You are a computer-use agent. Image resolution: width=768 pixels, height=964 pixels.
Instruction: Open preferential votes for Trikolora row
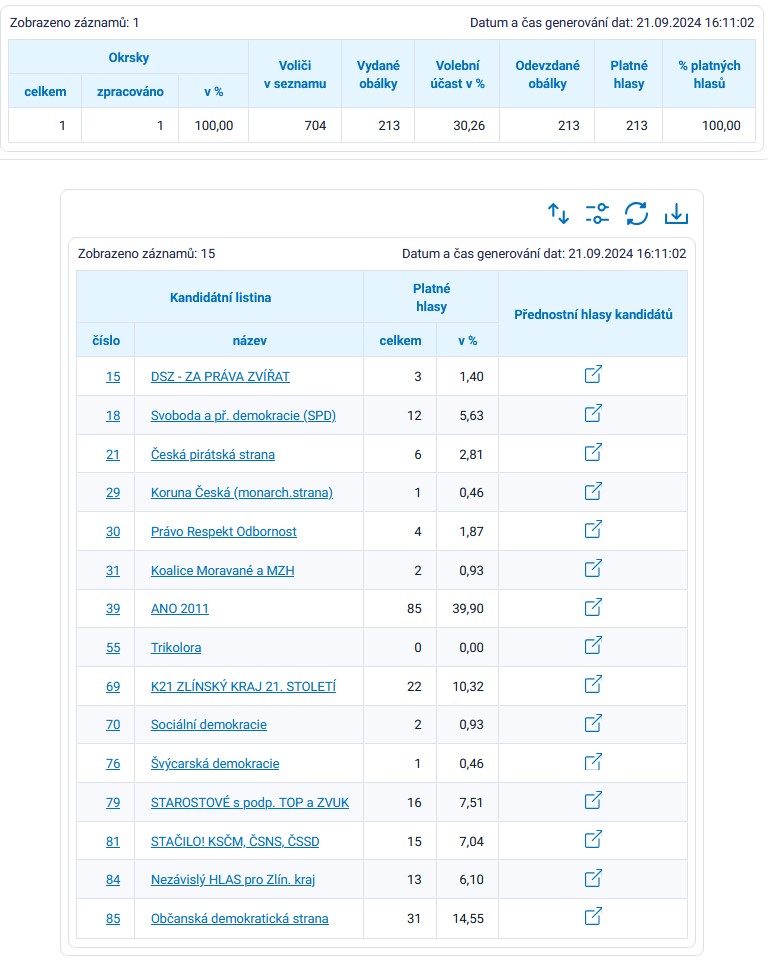coord(593,646)
